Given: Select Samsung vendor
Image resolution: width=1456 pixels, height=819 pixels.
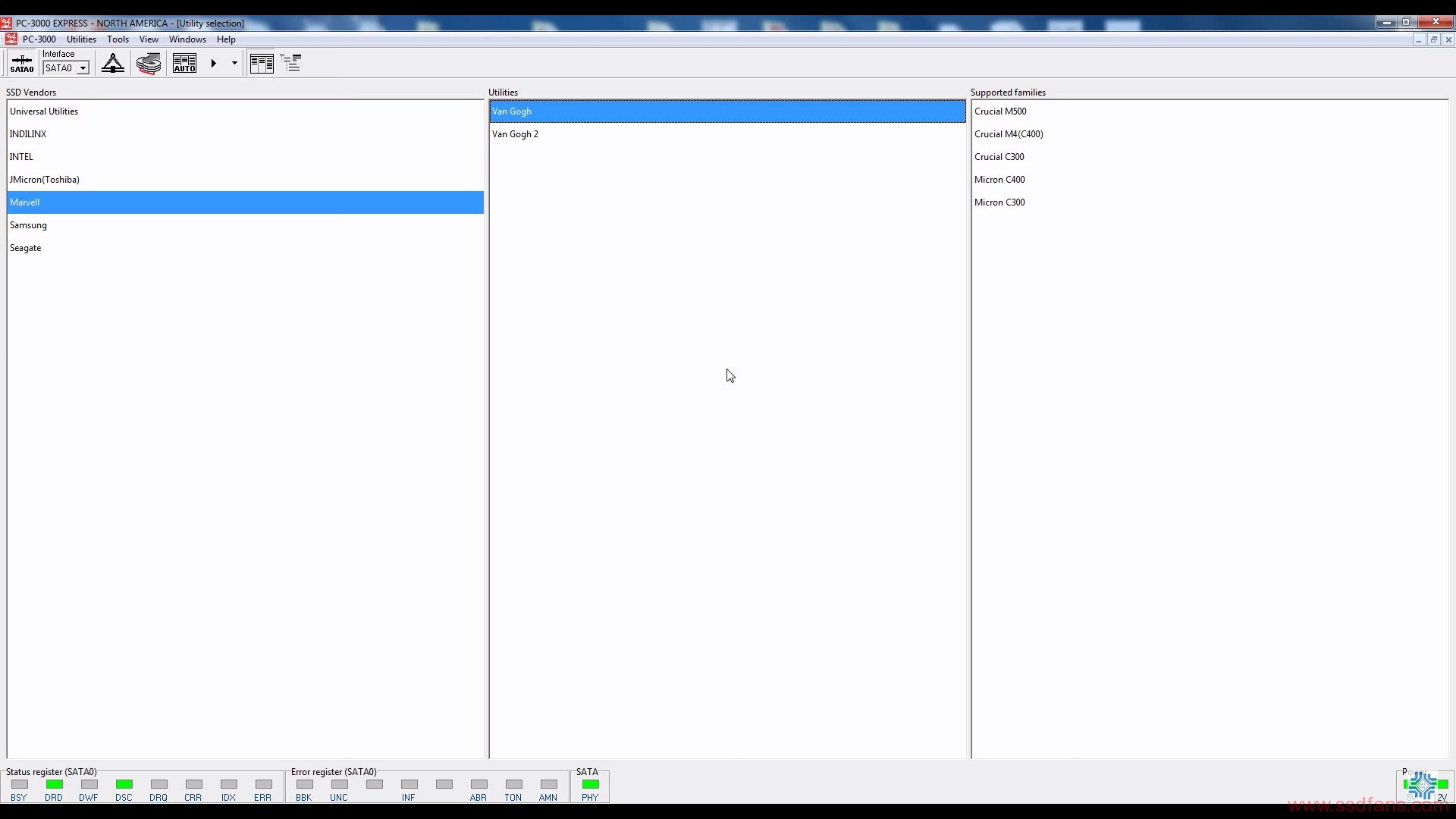Looking at the screenshot, I should [245, 225].
